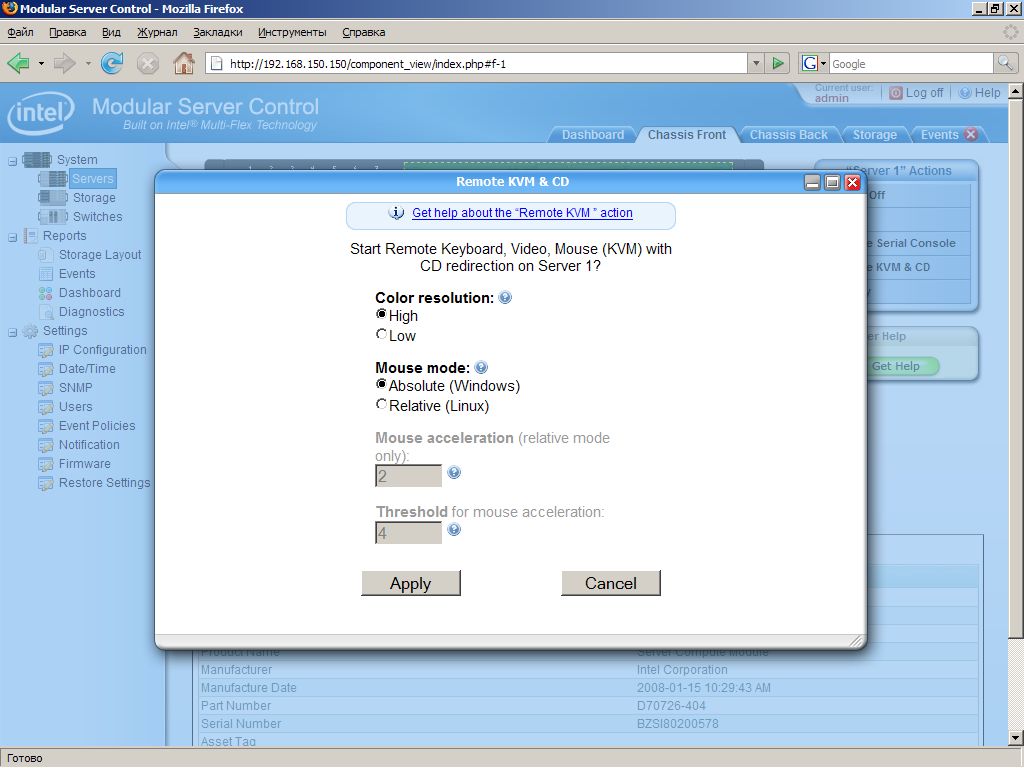Click help icon next to Mouse acceleration field
The height and width of the screenshot is (768, 1024).
click(454, 473)
